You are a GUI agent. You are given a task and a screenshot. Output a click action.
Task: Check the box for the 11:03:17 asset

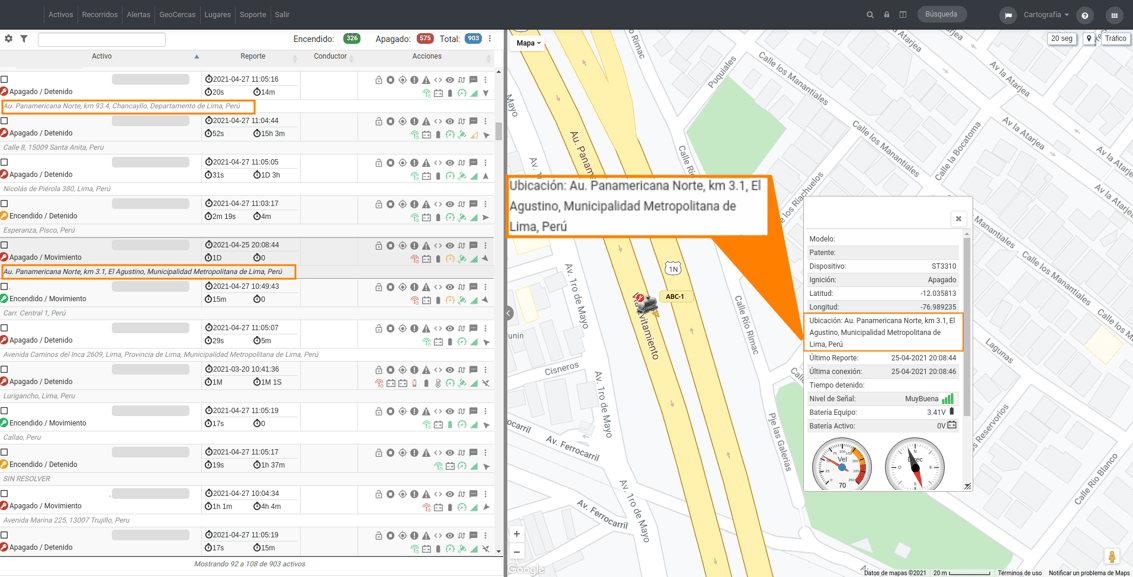4,204
